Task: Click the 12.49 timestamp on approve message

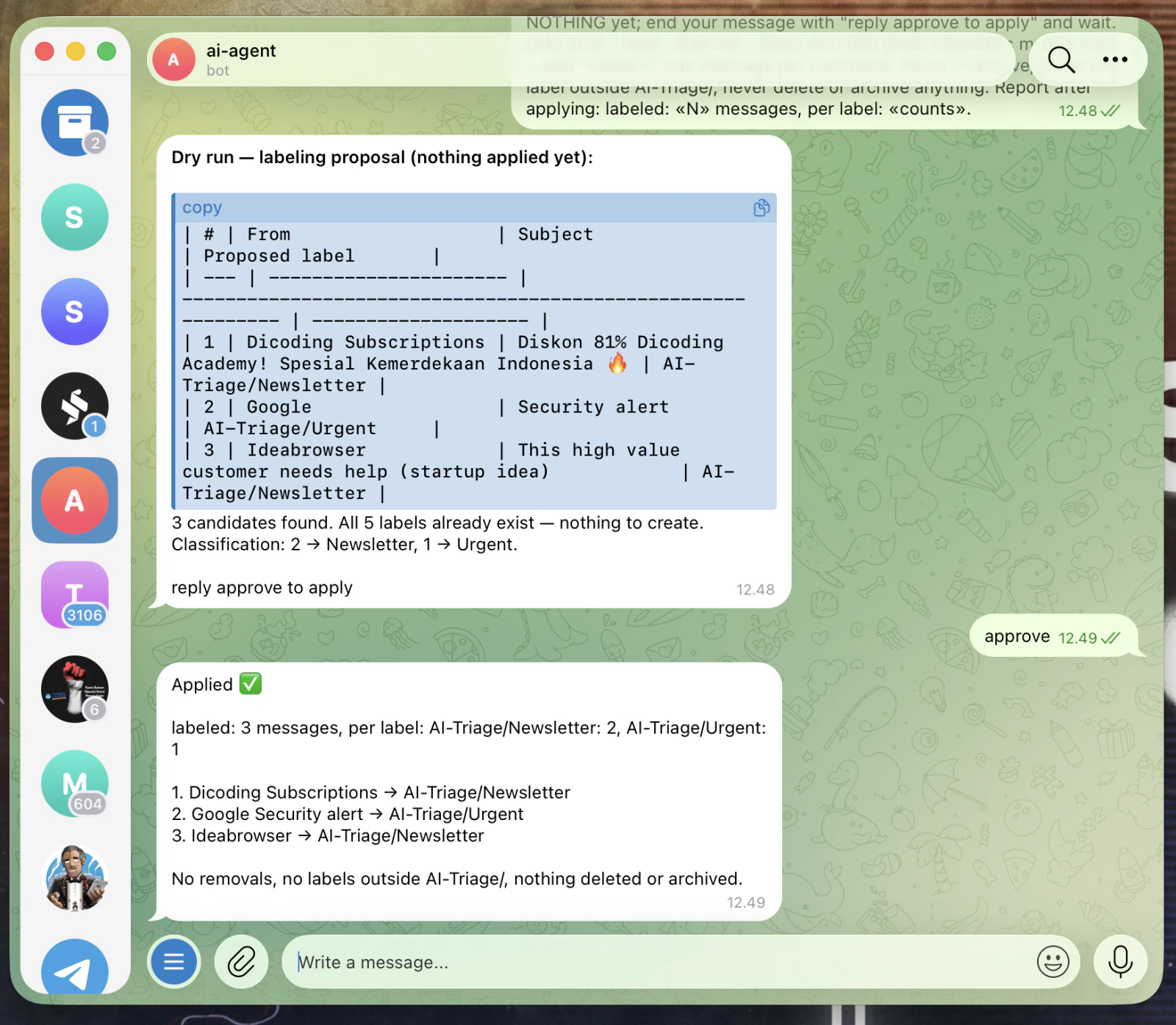Action: pos(1078,638)
